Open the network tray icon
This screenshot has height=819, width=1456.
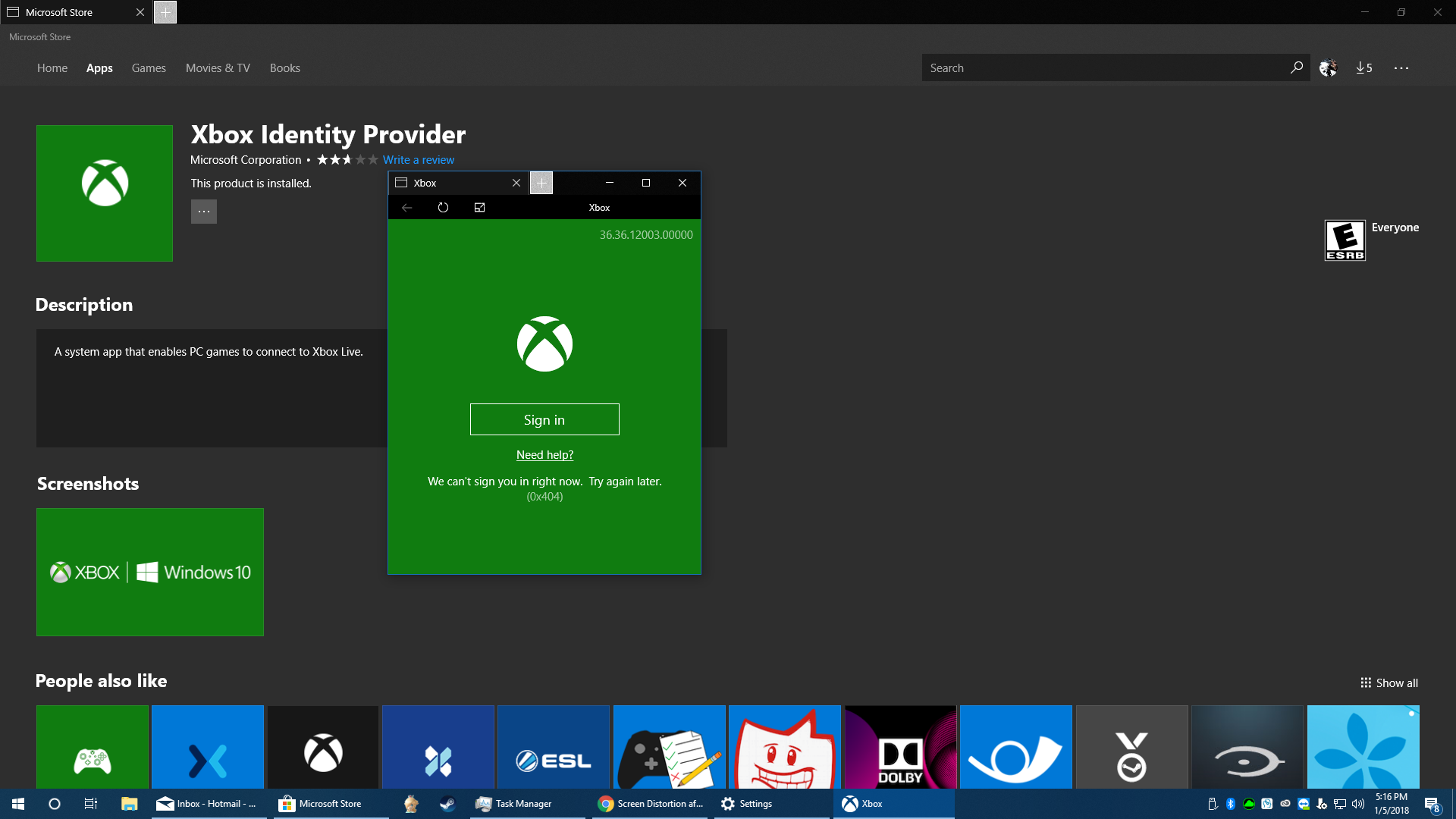click(1340, 804)
